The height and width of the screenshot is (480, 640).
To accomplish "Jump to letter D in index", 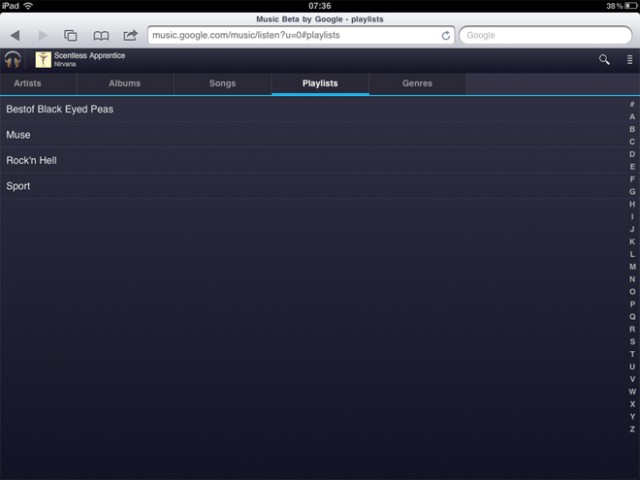I will [x=632, y=154].
